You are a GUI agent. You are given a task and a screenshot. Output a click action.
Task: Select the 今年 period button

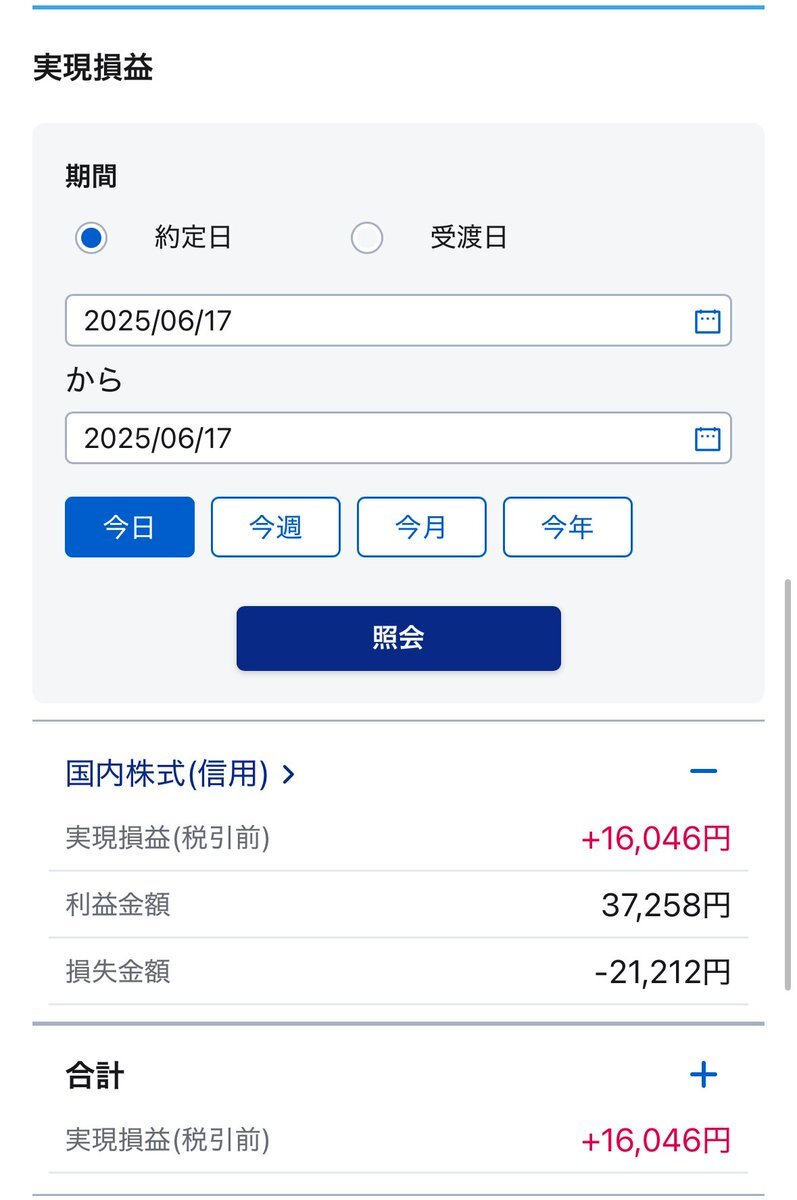click(568, 527)
